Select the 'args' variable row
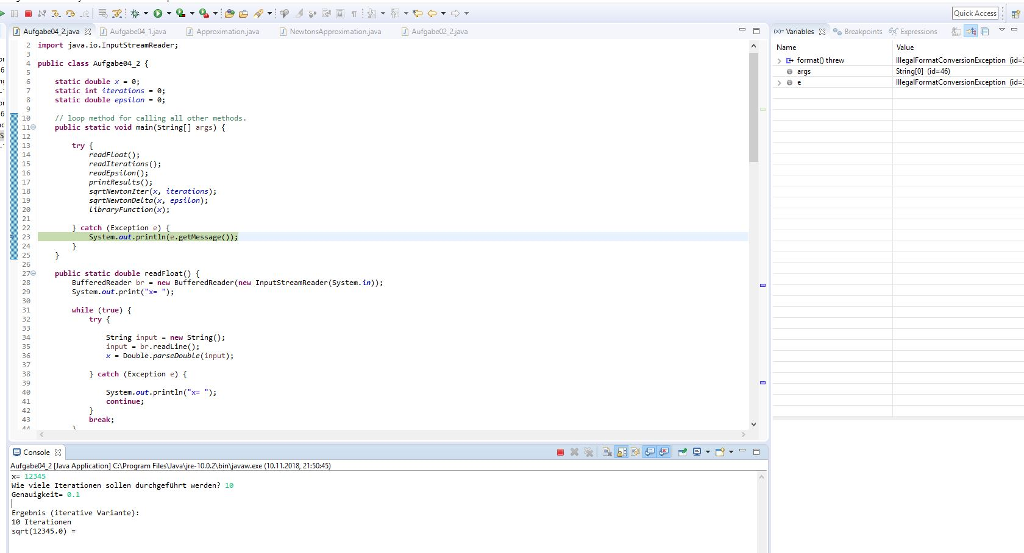Screen dimensions: 1024x553 (899, 72)
